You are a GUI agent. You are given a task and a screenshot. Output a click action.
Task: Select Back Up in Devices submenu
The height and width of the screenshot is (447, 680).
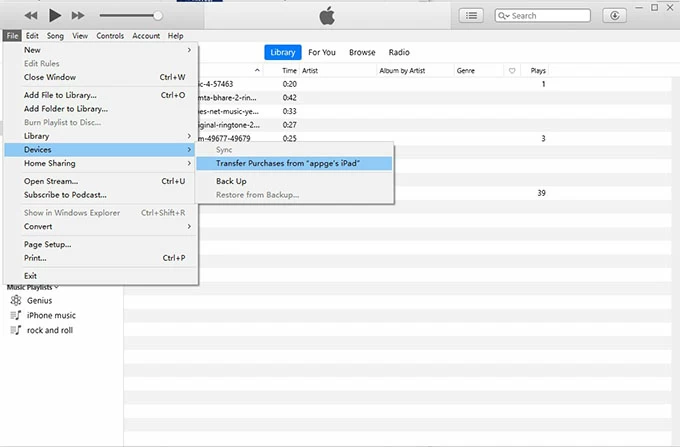pyautogui.click(x=231, y=181)
